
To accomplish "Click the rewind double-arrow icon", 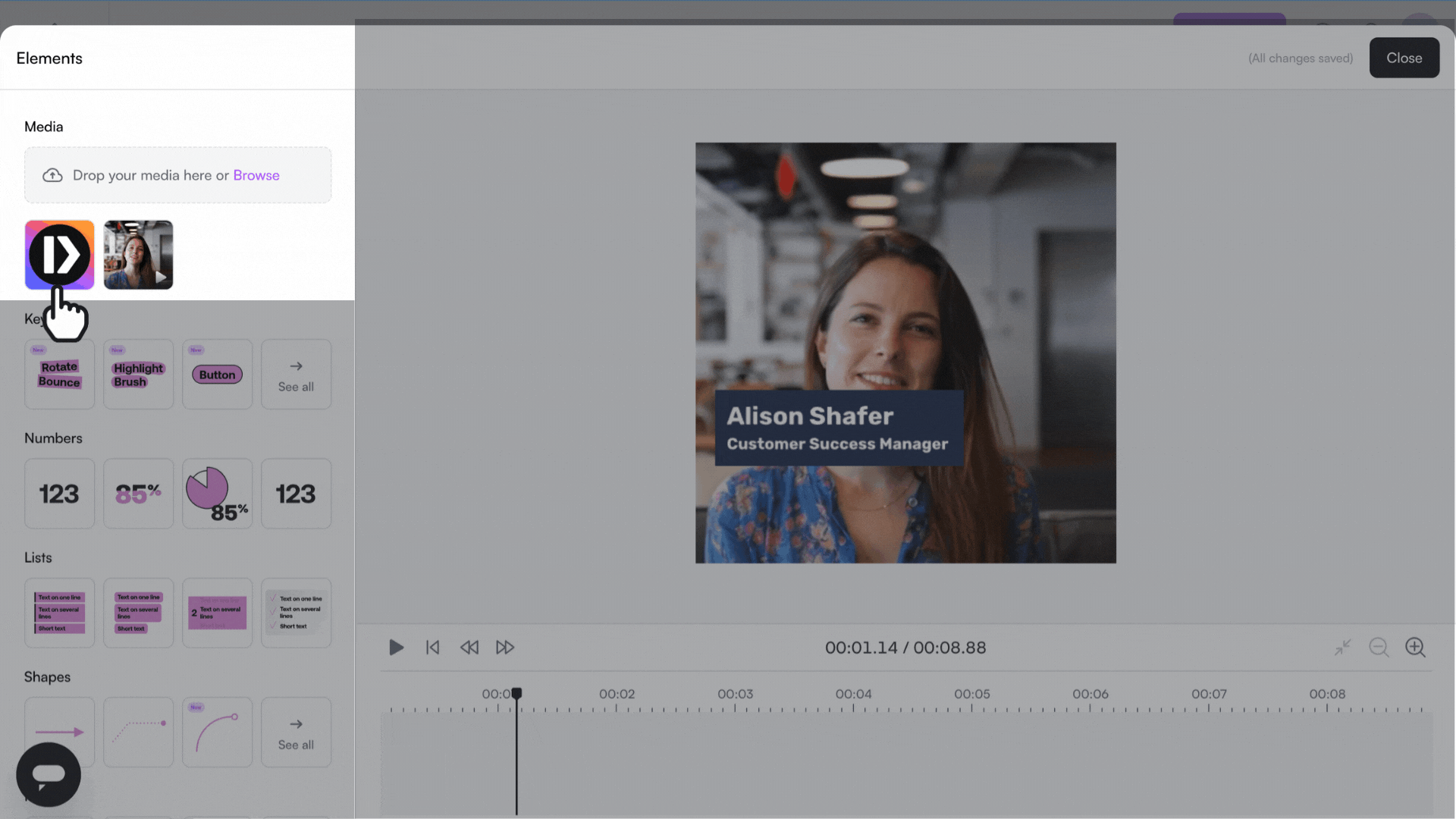I will click(469, 648).
